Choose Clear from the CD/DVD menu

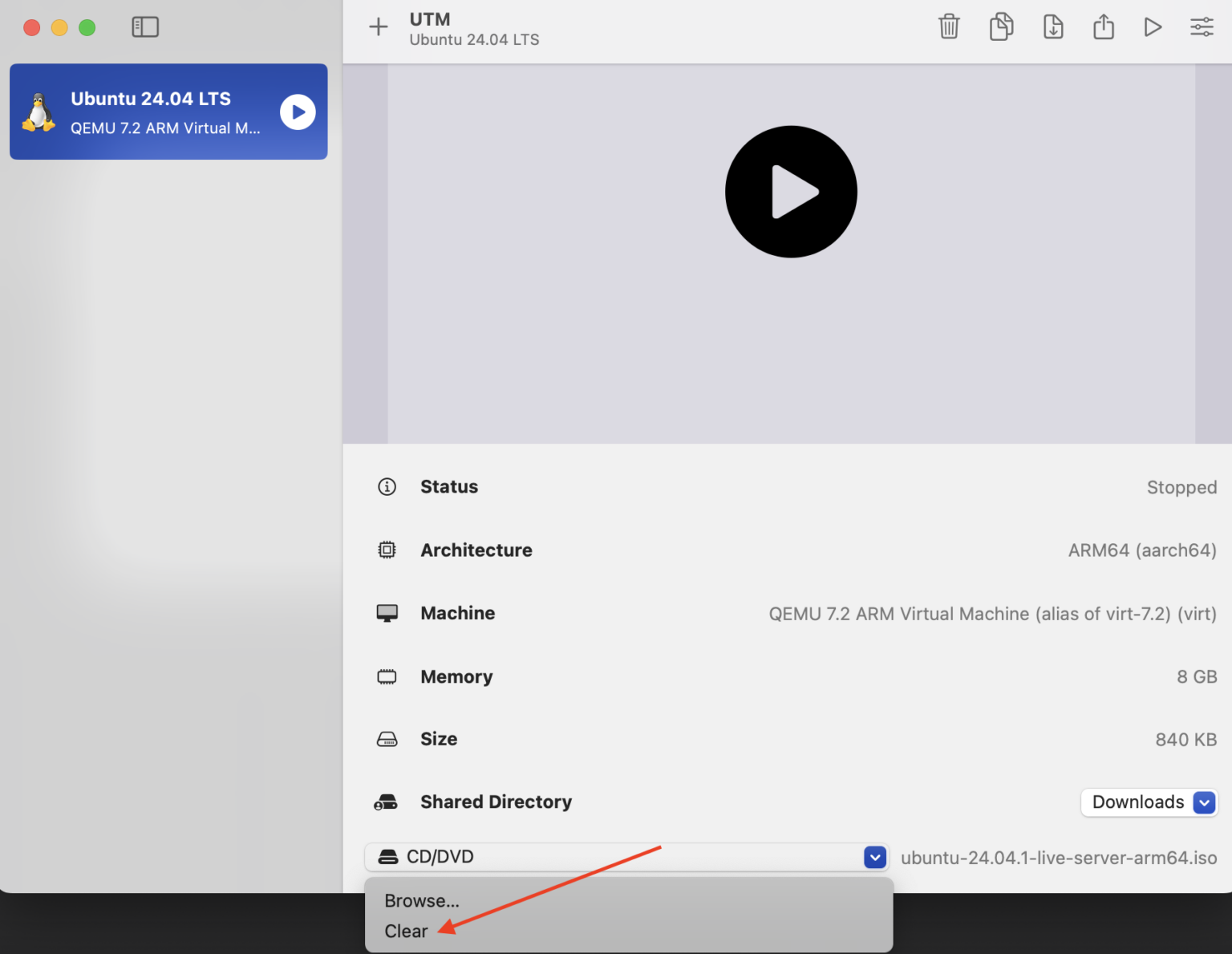pyautogui.click(x=407, y=931)
